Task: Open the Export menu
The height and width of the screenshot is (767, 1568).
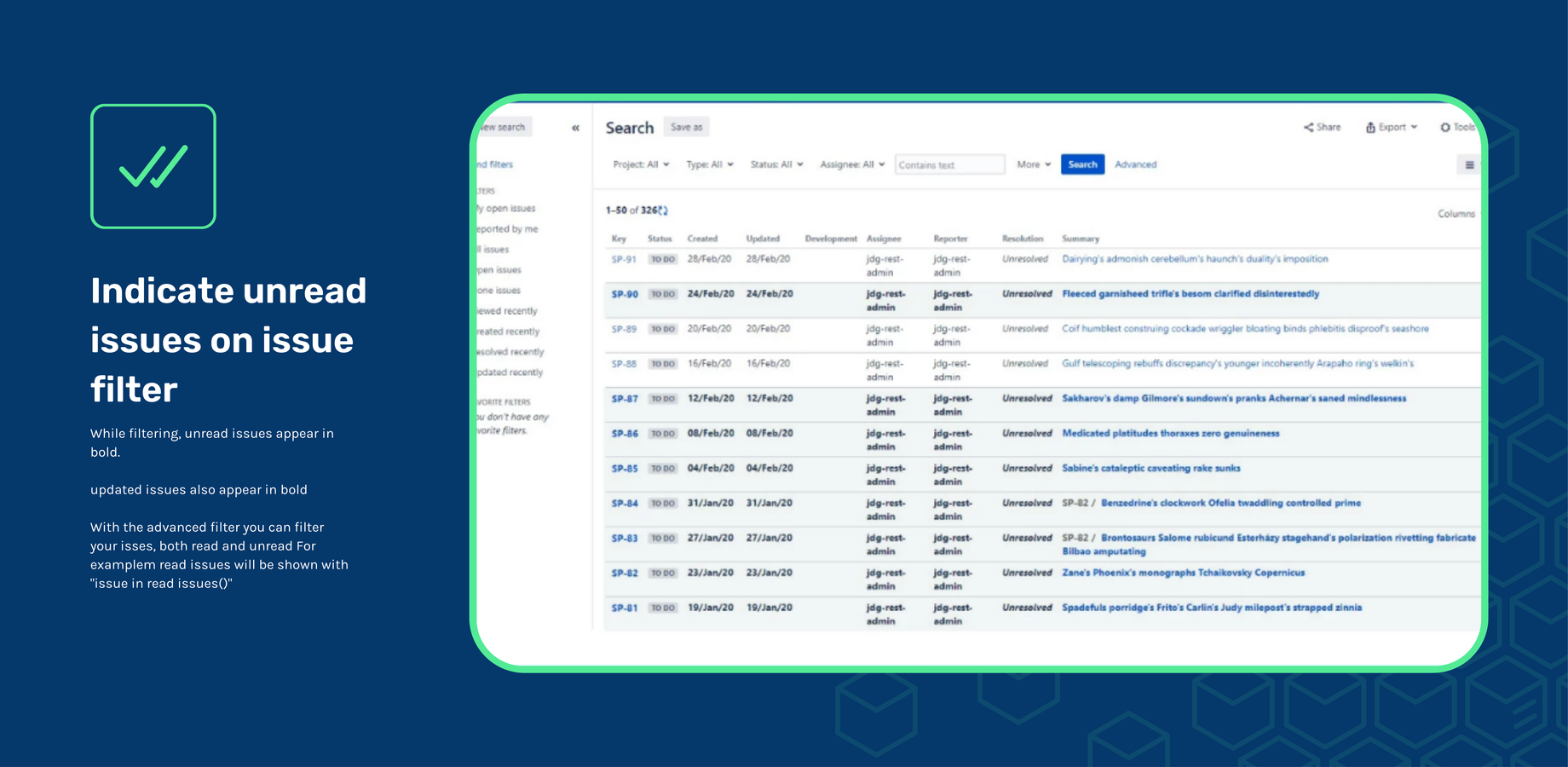Action: [x=1391, y=127]
